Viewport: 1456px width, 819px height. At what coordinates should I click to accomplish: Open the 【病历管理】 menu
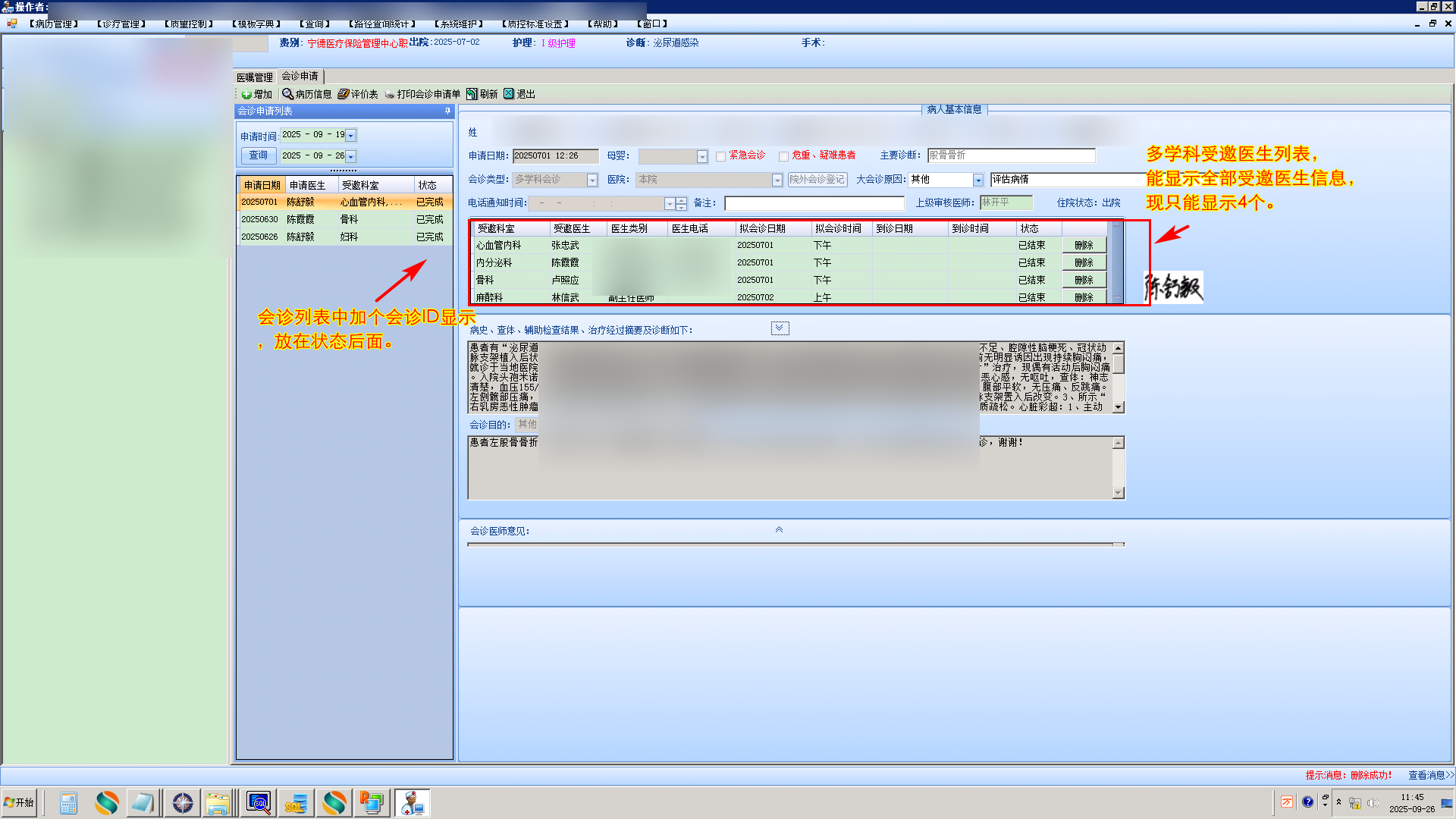[x=53, y=24]
